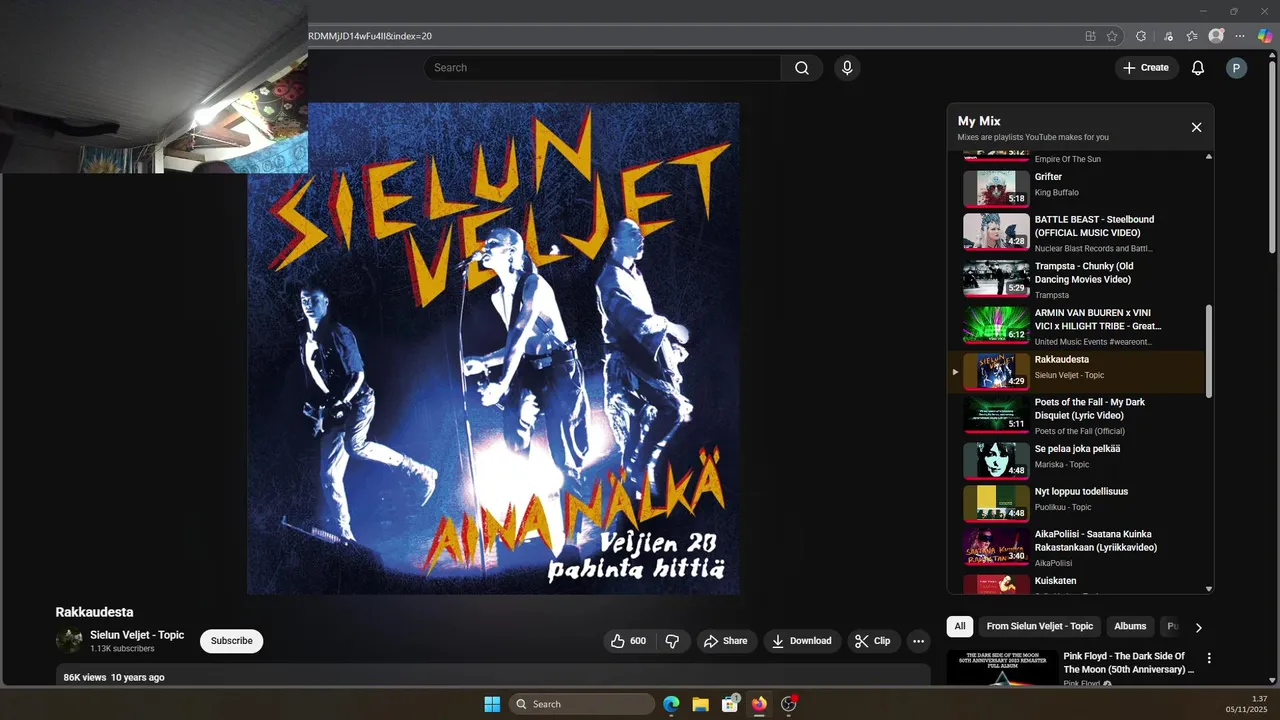Open the Create menu
The height and width of the screenshot is (720, 1280).
[1146, 68]
